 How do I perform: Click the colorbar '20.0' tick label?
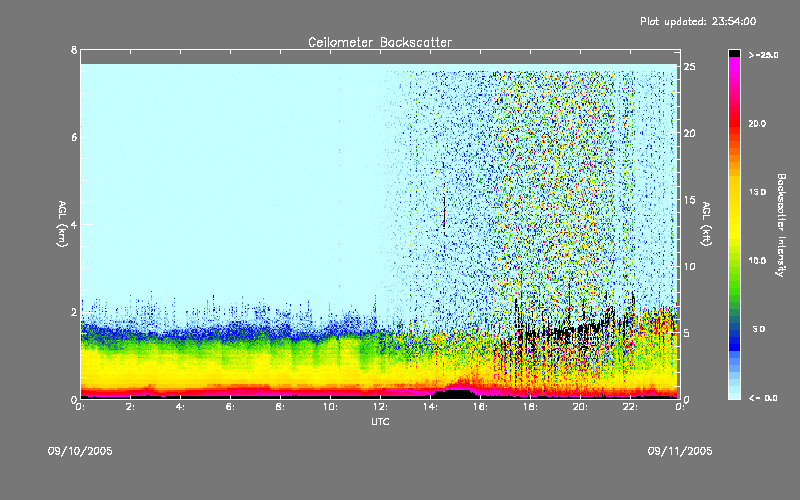point(757,123)
